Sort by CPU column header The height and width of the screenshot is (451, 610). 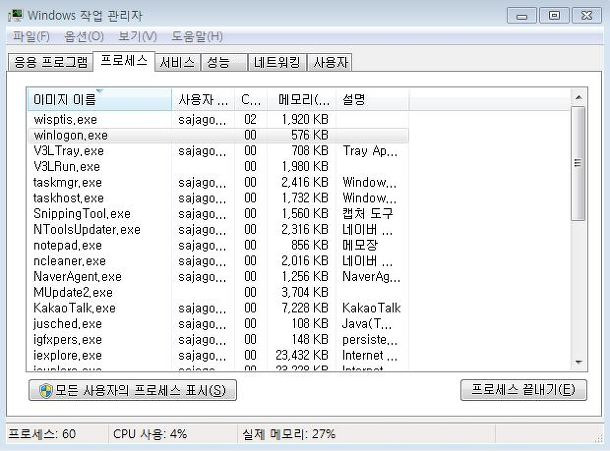251,100
